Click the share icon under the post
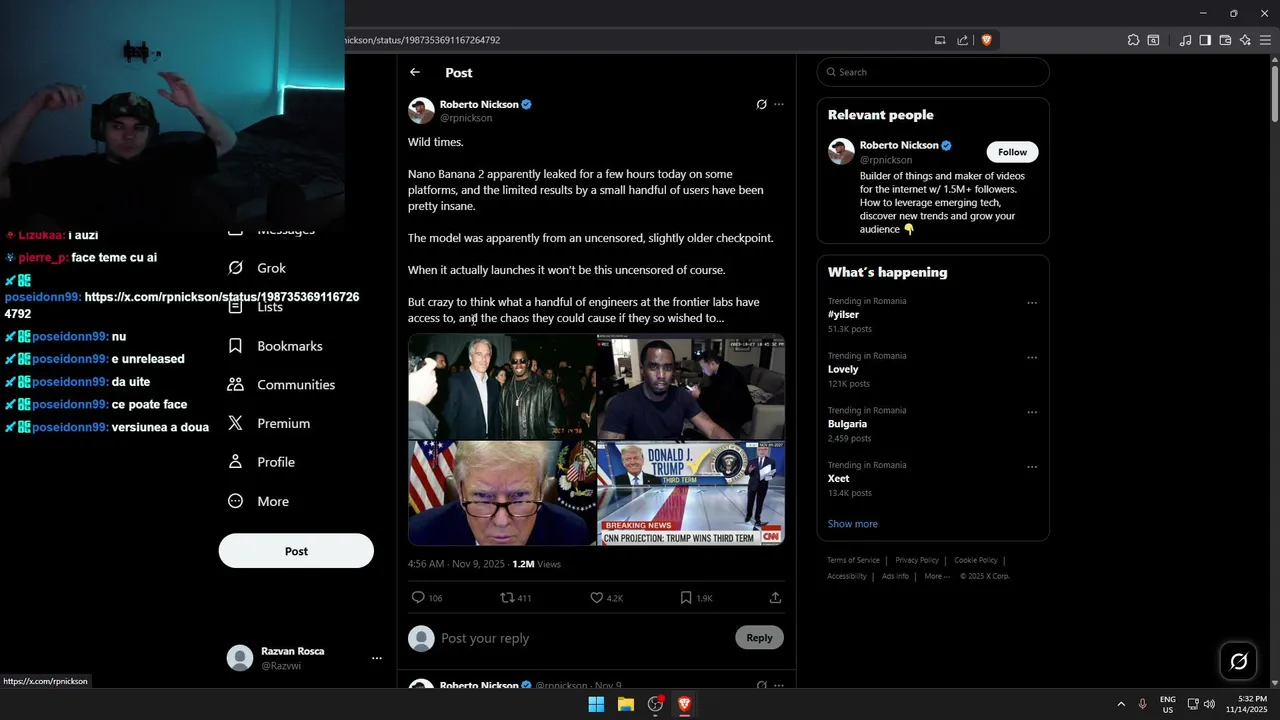This screenshot has width=1280, height=720. [775, 598]
